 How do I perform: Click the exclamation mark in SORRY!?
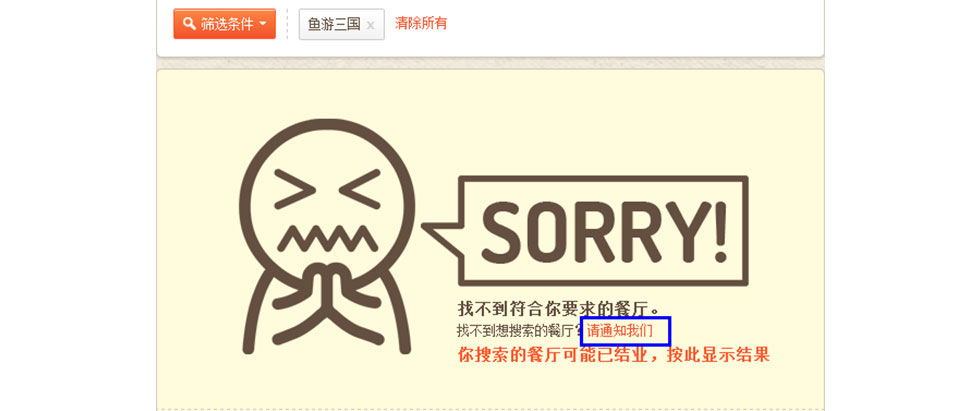pyautogui.click(x=721, y=230)
